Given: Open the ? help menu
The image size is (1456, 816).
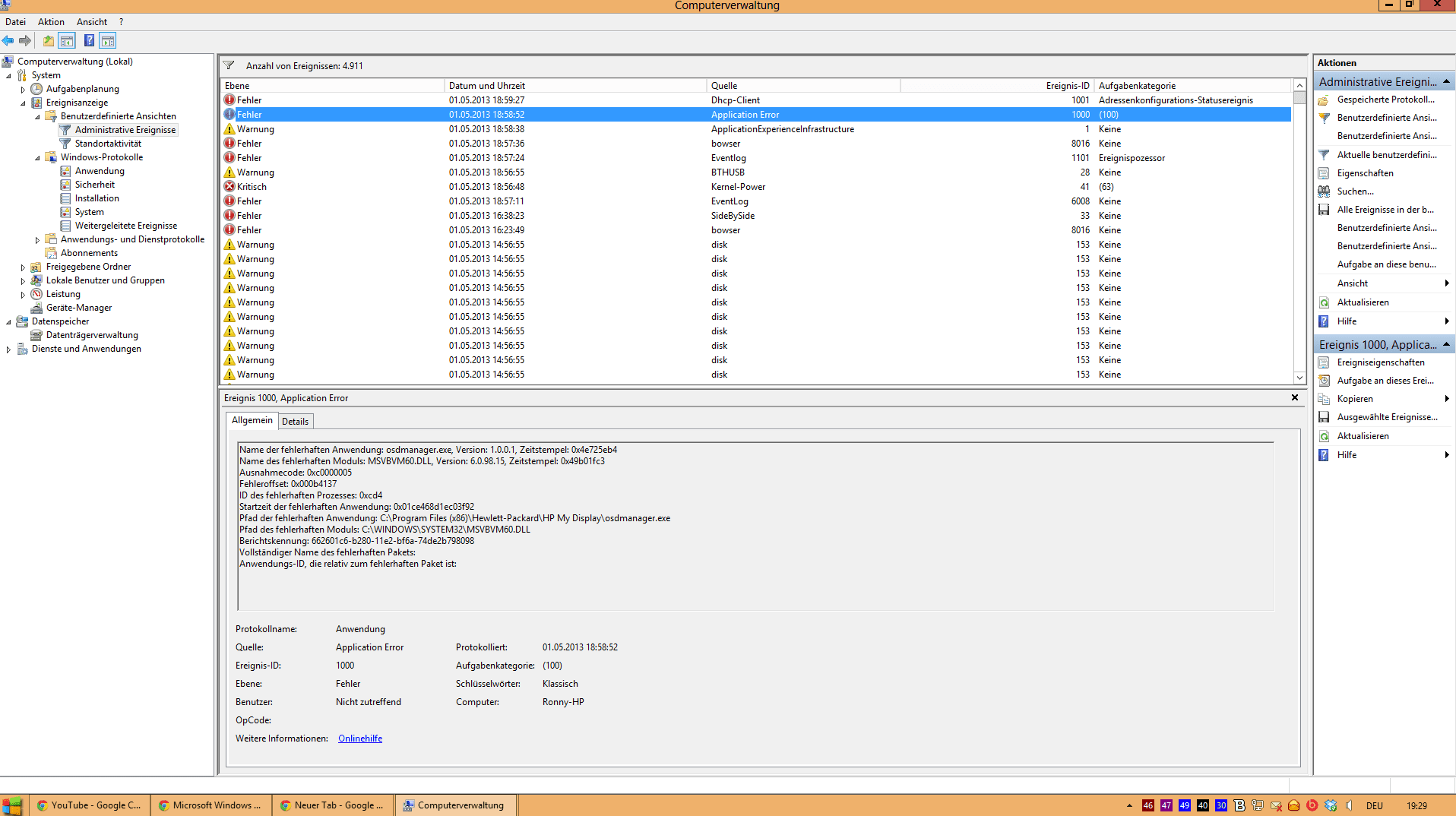Looking at the screenshot, I should coord(121,22).
